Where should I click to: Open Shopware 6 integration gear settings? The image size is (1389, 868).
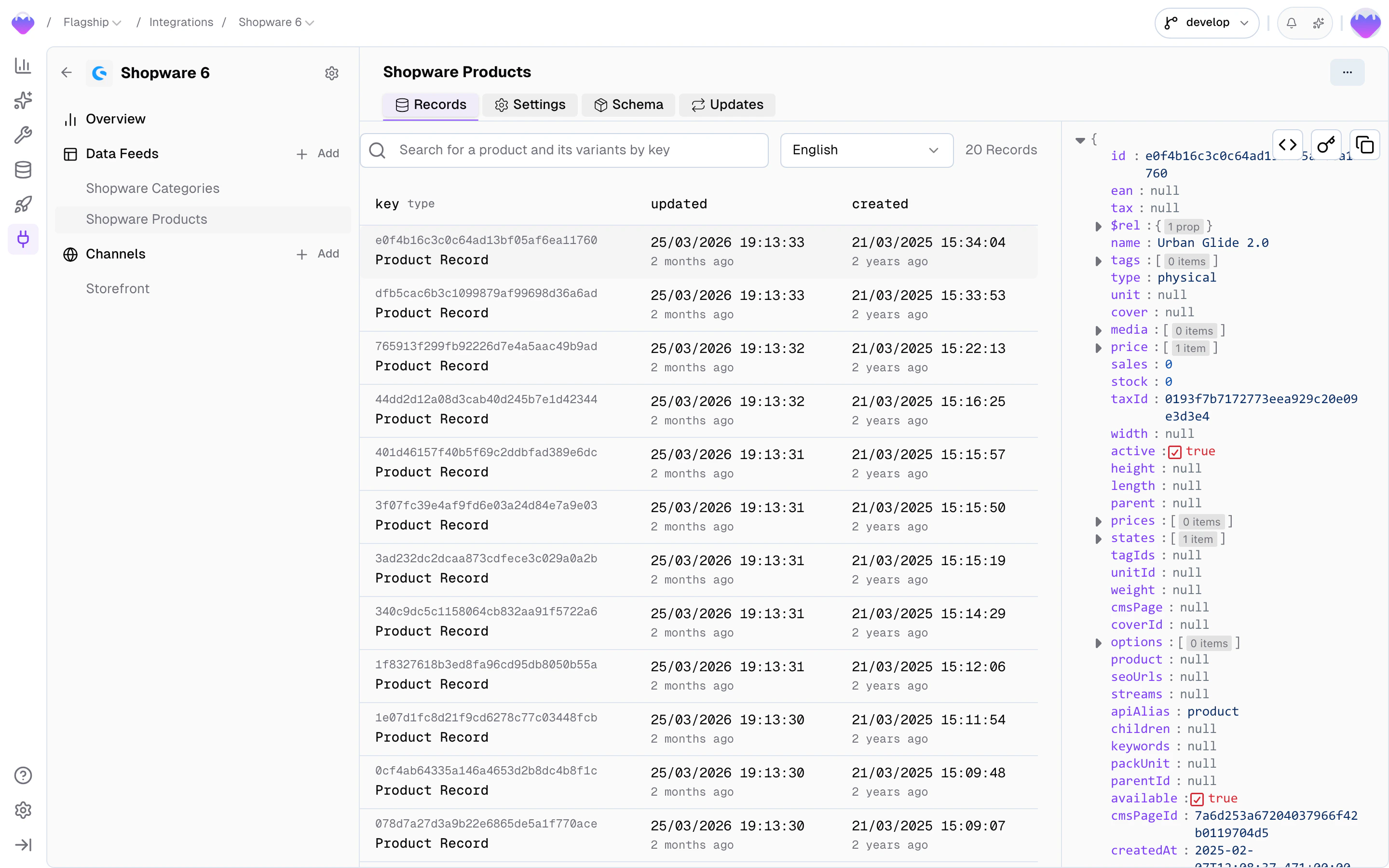[332, 73]
